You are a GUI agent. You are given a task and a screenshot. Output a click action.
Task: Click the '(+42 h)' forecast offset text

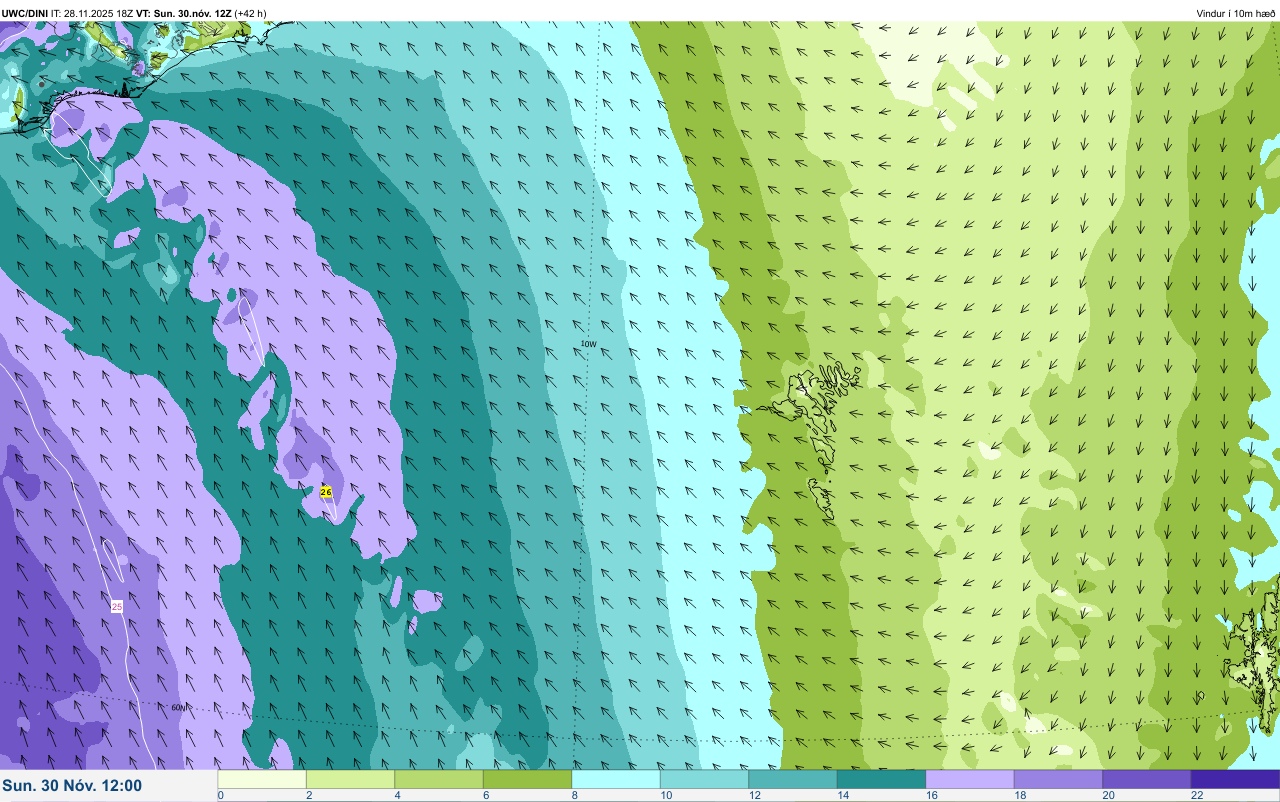coord(251,13)
